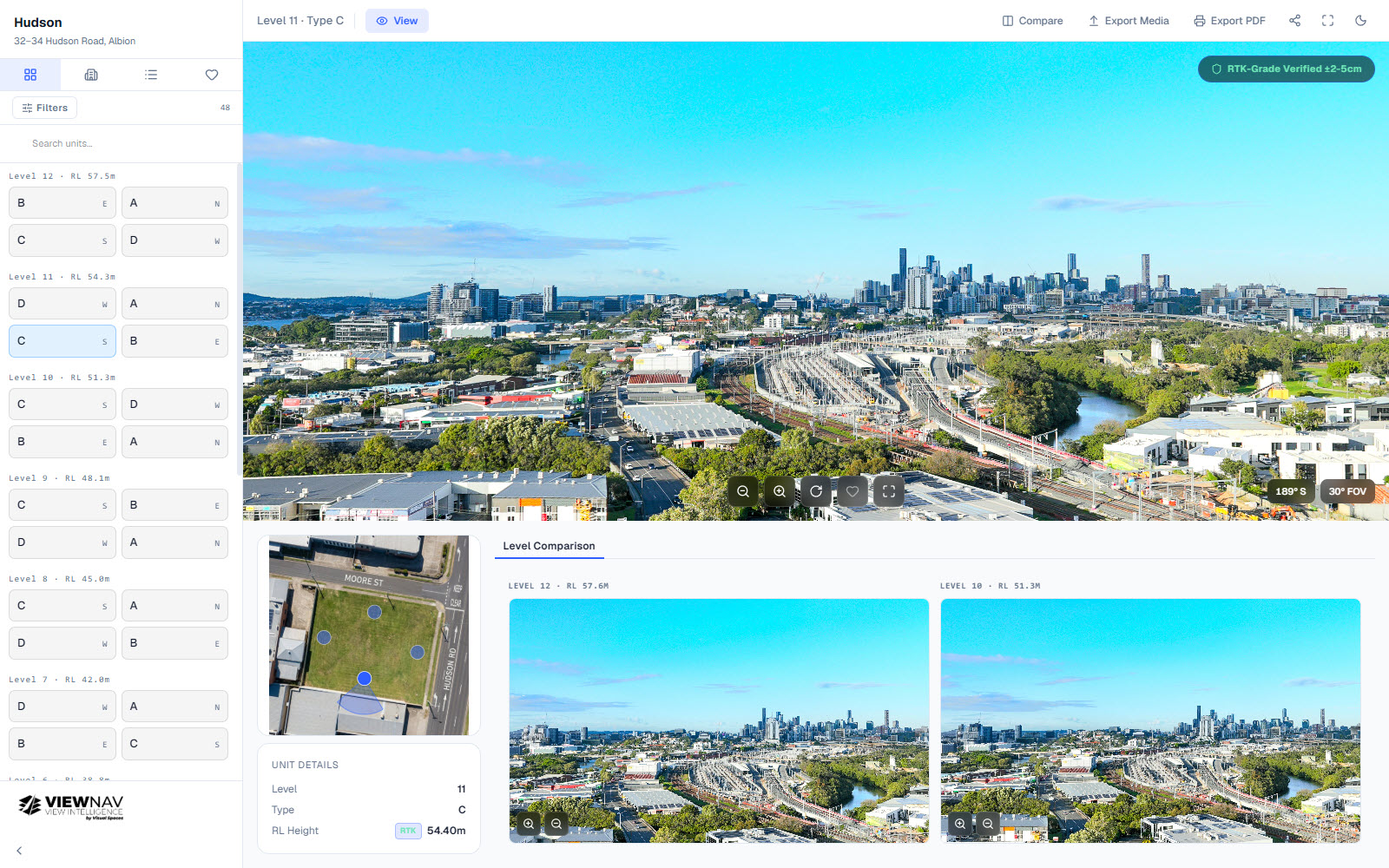Favorite this view with heart overlay
The image size is (1389, 868).
[x=852, y=491]
